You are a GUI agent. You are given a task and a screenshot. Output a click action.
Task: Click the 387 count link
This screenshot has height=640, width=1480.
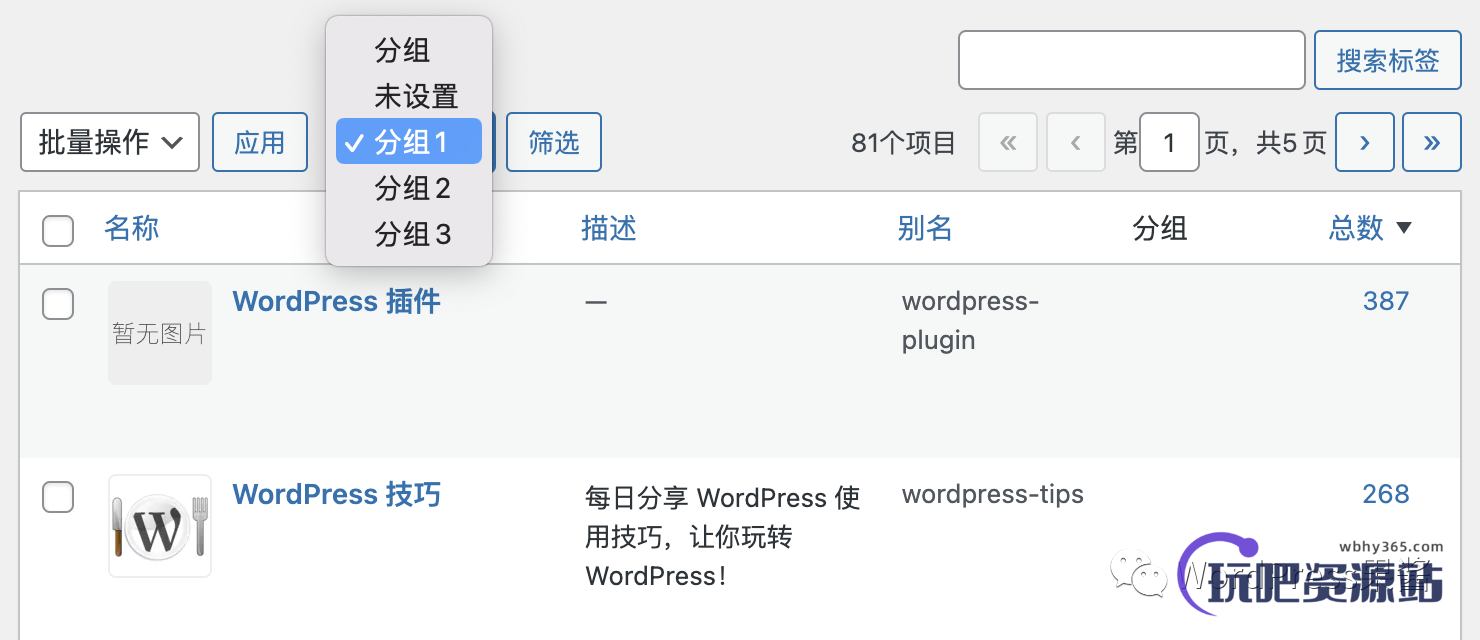tap(1386, 301)
